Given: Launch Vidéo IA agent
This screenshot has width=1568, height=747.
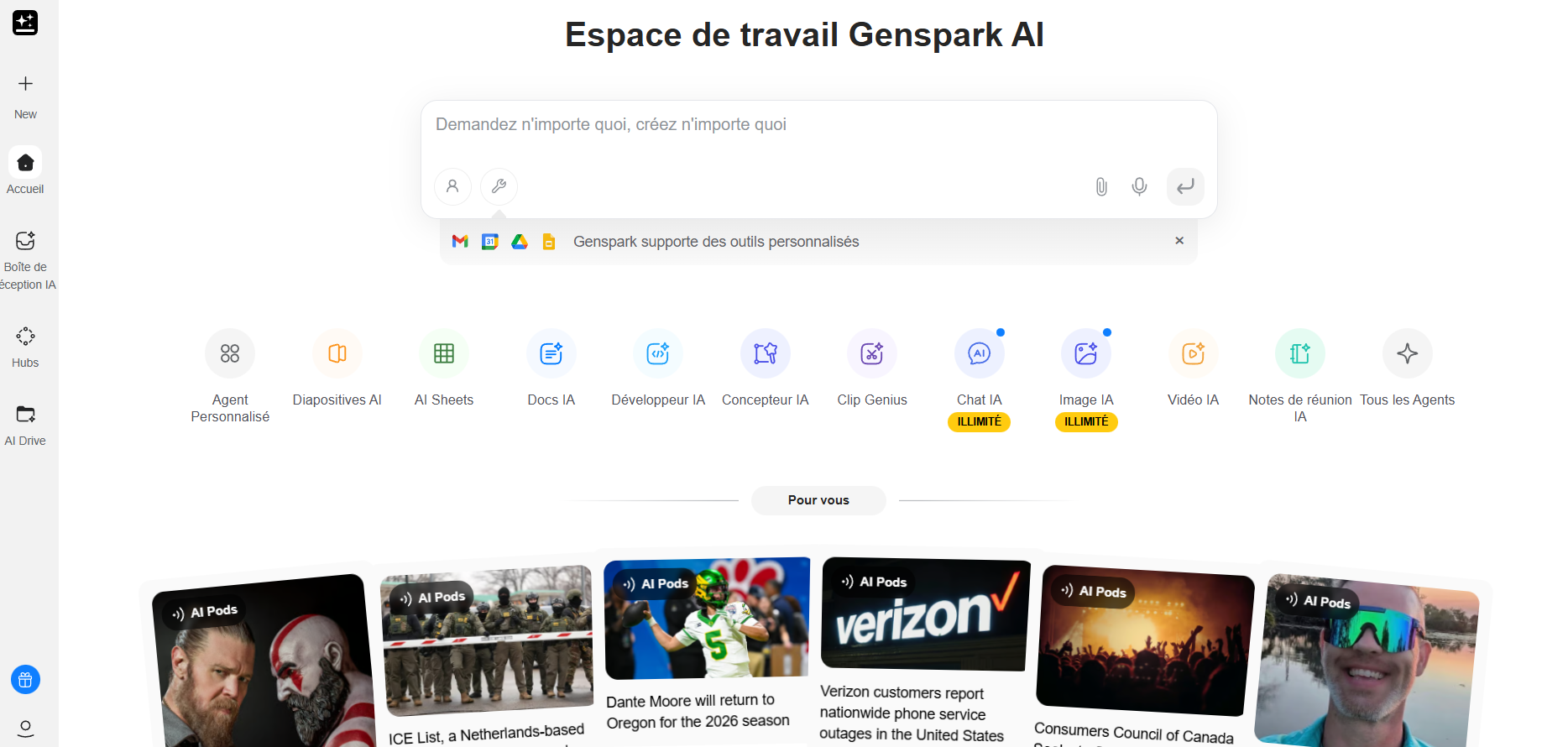Looking at the screenshot, I should [1194, 369].
